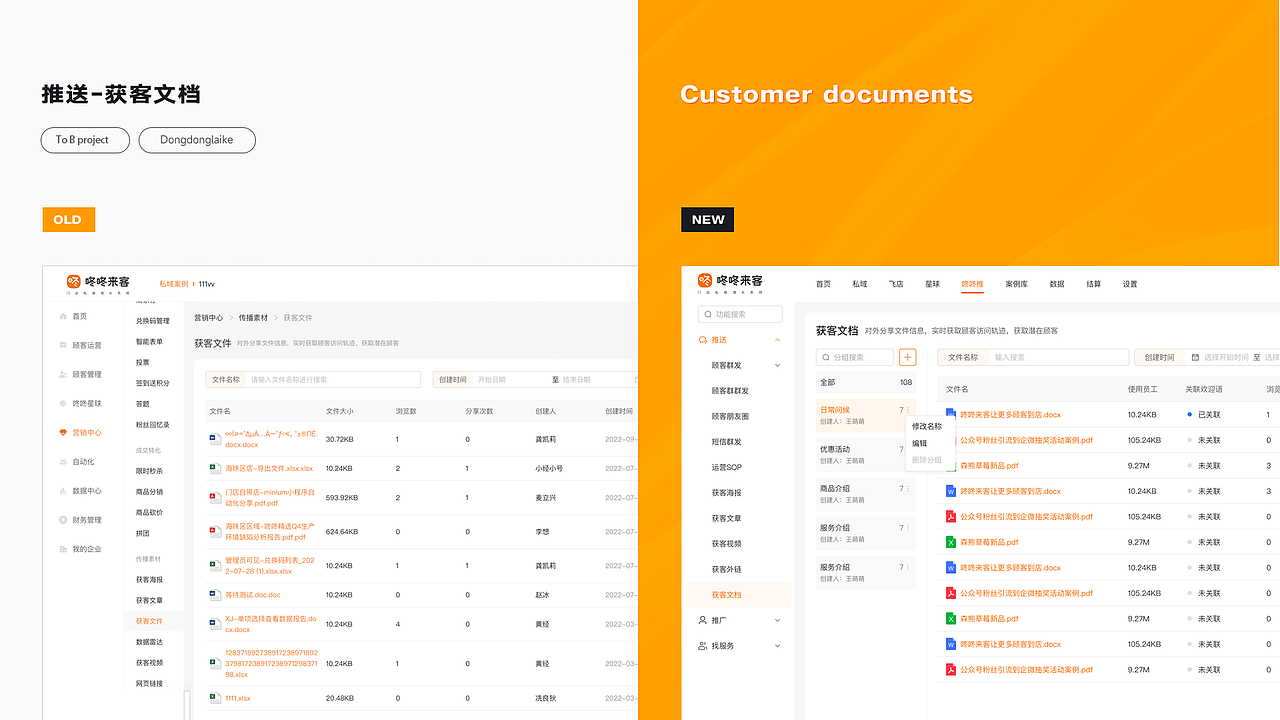Click 营销中心 in the breadcrumb

pyautogui.click(x=208, y=317)
